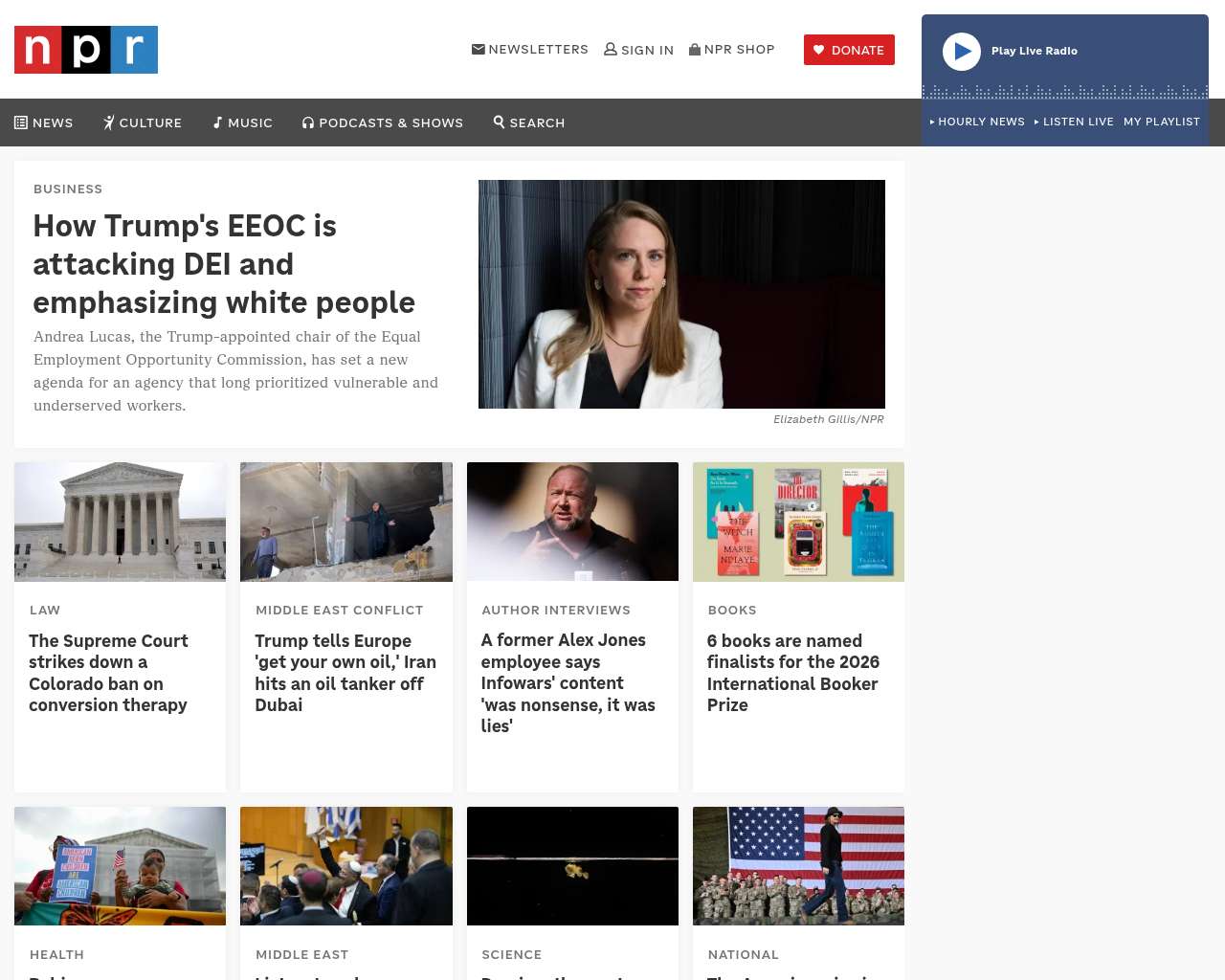Open Supreme Court conversion therapy story
This screenshot has width=1225, height=980.
(x=108, y=673)
